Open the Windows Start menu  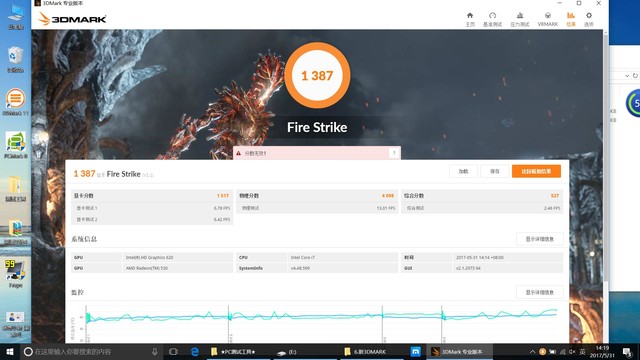[x=10, y=351]
